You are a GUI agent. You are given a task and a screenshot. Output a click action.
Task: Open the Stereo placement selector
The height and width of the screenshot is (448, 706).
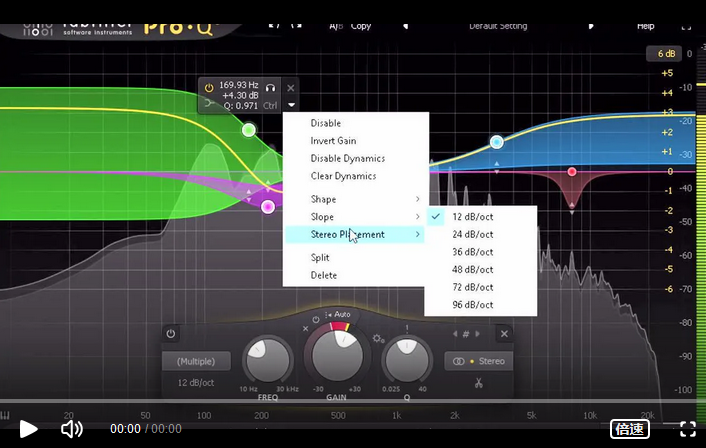479,361
